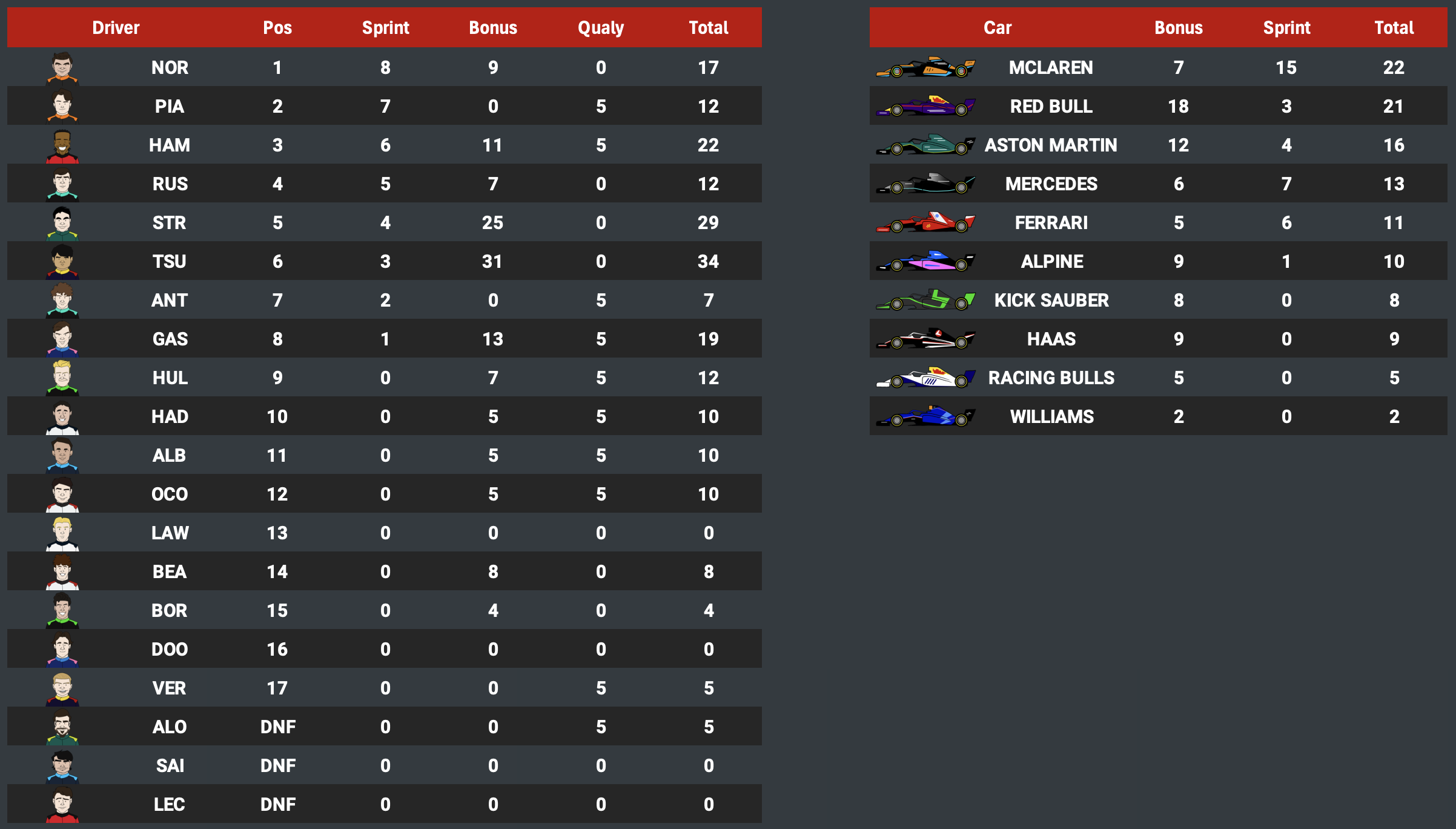Select the KICK SAUBER team name
1456x829 pixels.
click(1051, 300)
